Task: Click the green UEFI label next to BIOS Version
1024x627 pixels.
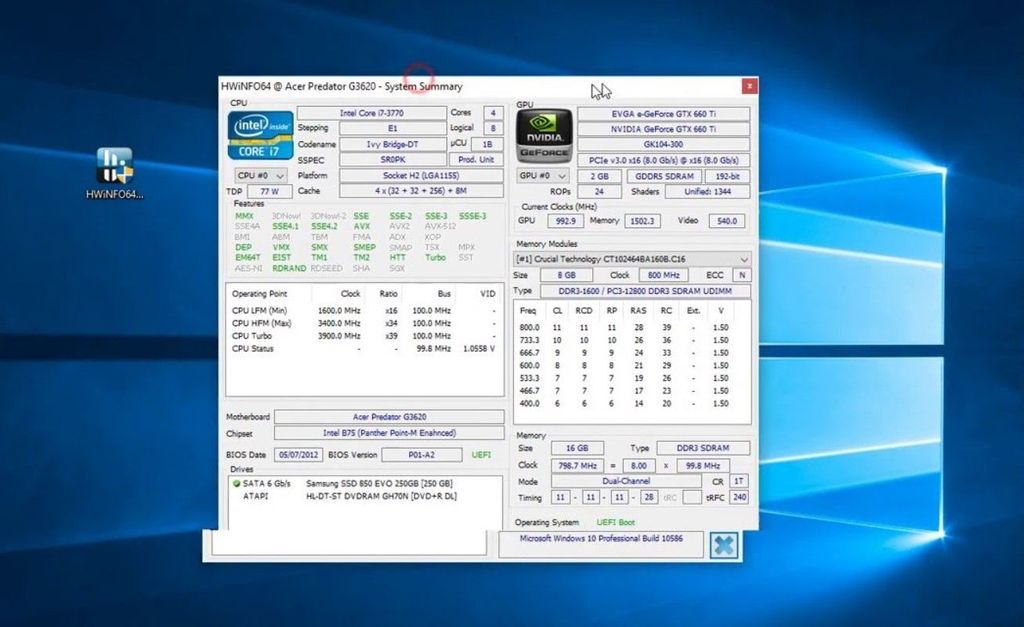Action: [481, 455]
